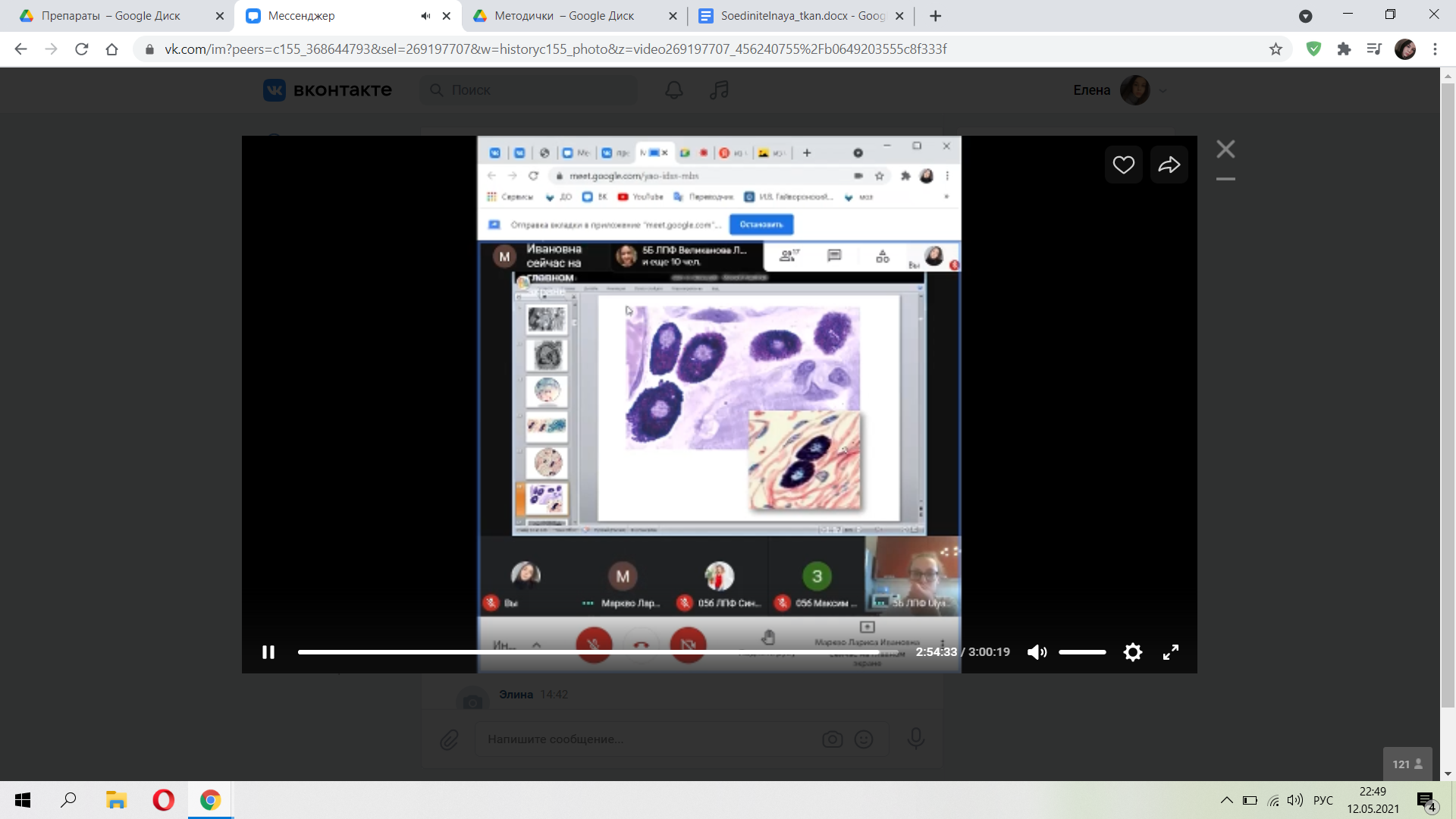Open the 121 online contacts button

[1407, 764]
